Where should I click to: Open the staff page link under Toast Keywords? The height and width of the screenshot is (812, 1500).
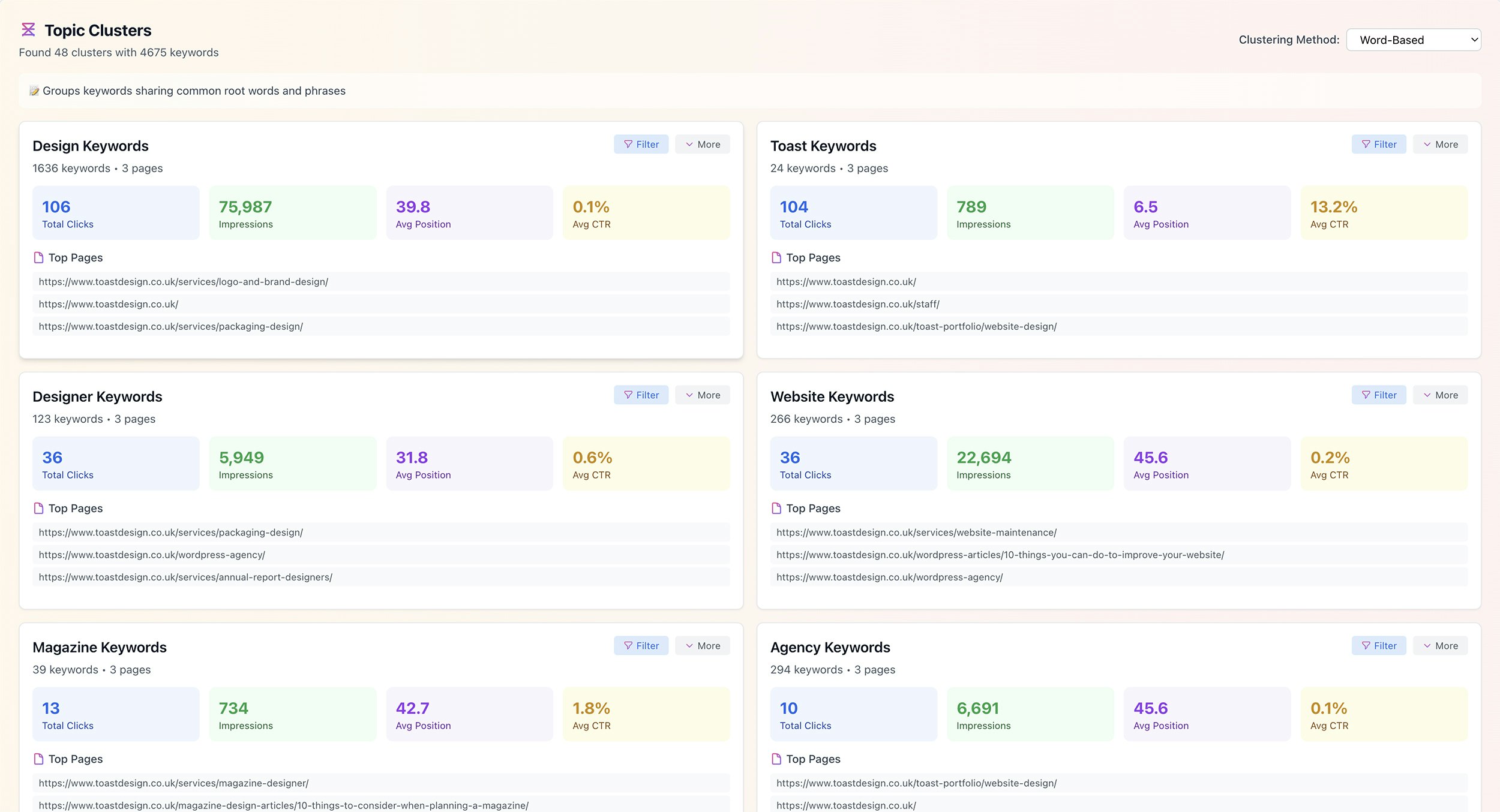tap(857, 303)
